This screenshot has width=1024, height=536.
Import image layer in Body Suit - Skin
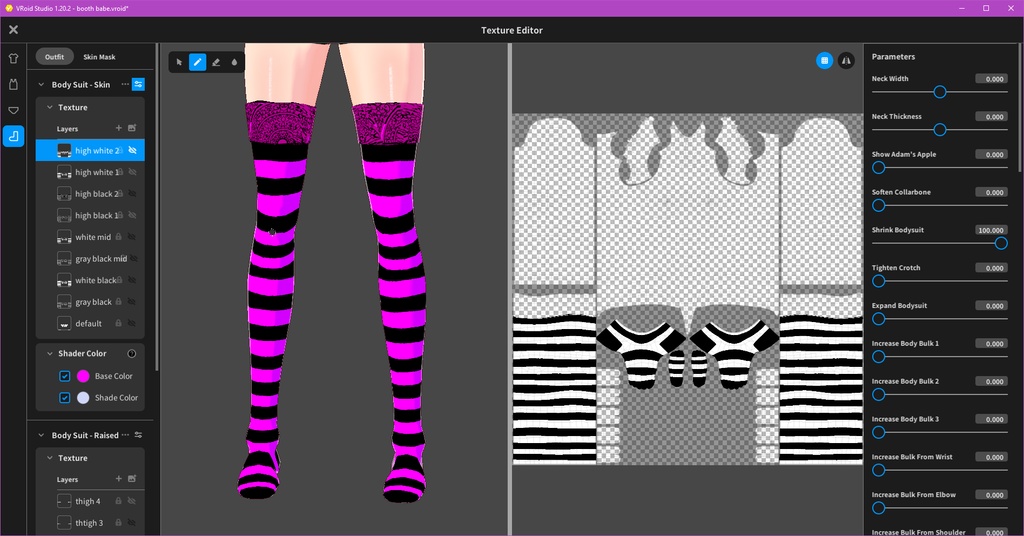(x=132, y=128)
